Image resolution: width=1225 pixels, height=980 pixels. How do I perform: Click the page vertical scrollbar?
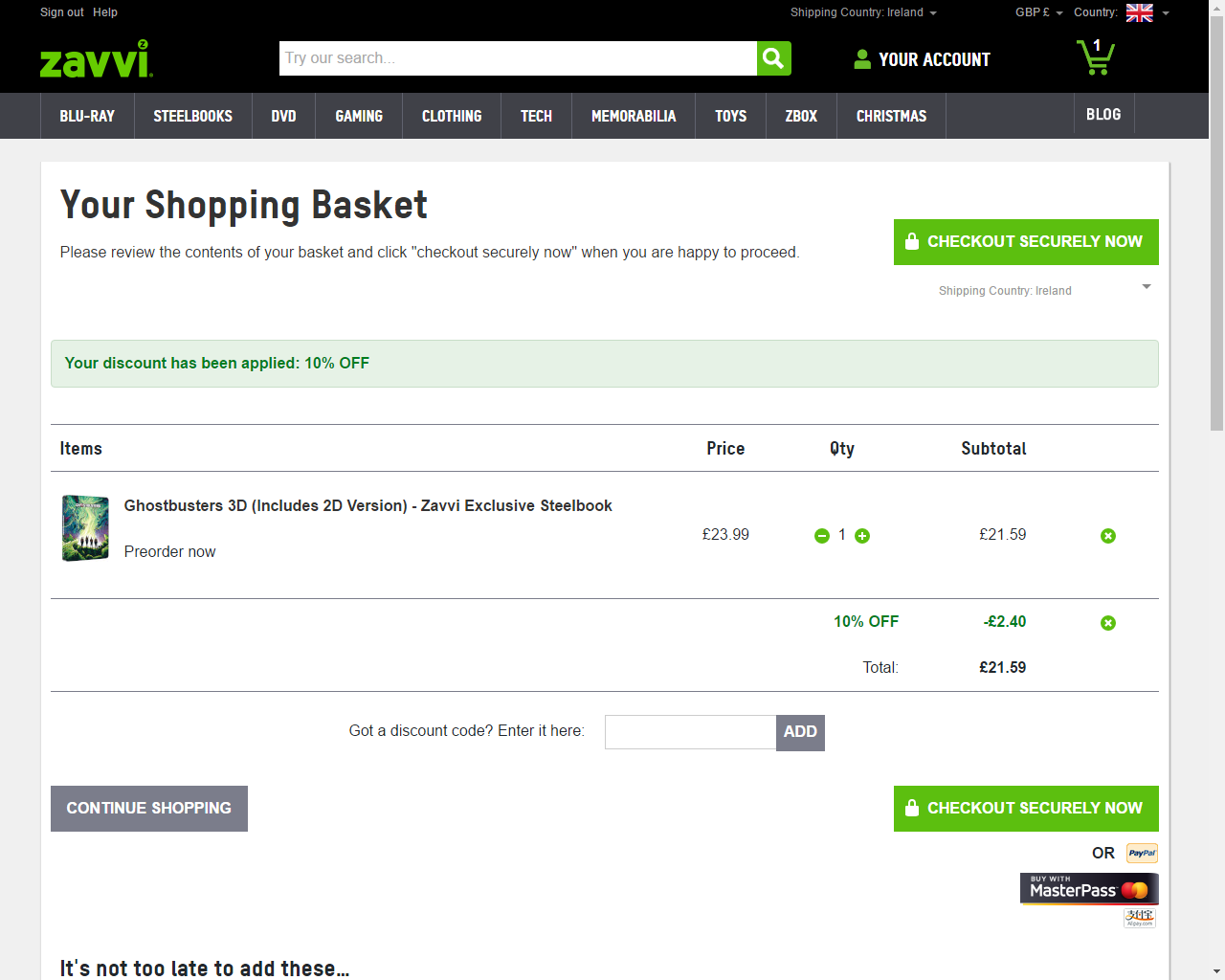[1216, 225]
